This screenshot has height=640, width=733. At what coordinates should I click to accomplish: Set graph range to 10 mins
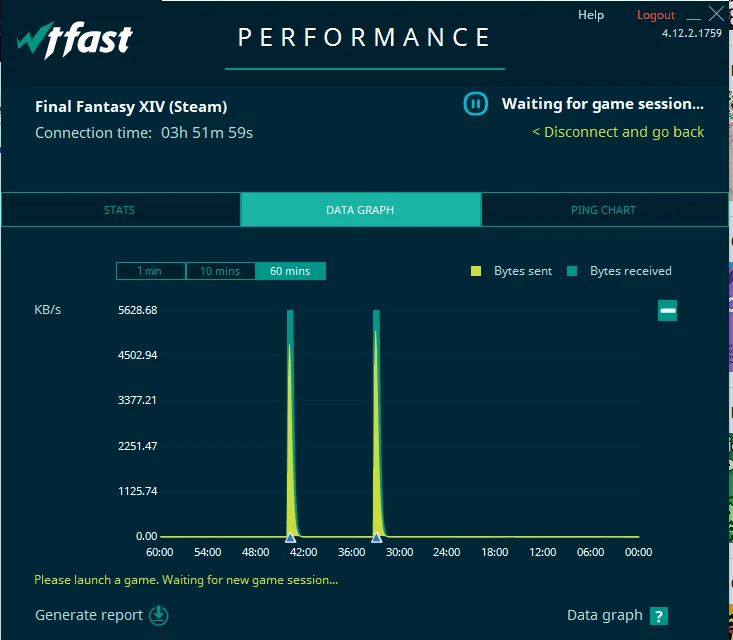coord(220,271)
